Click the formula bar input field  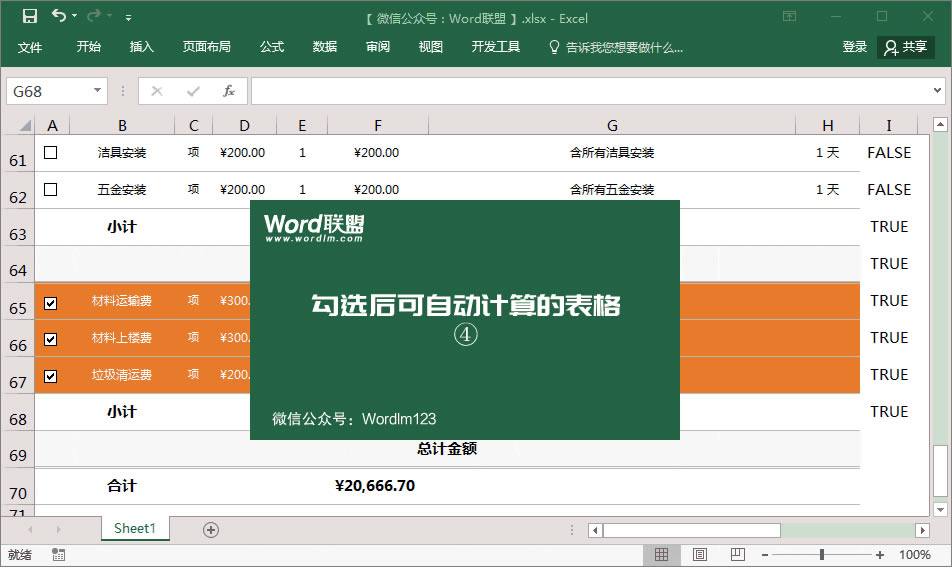pos(590,91)
